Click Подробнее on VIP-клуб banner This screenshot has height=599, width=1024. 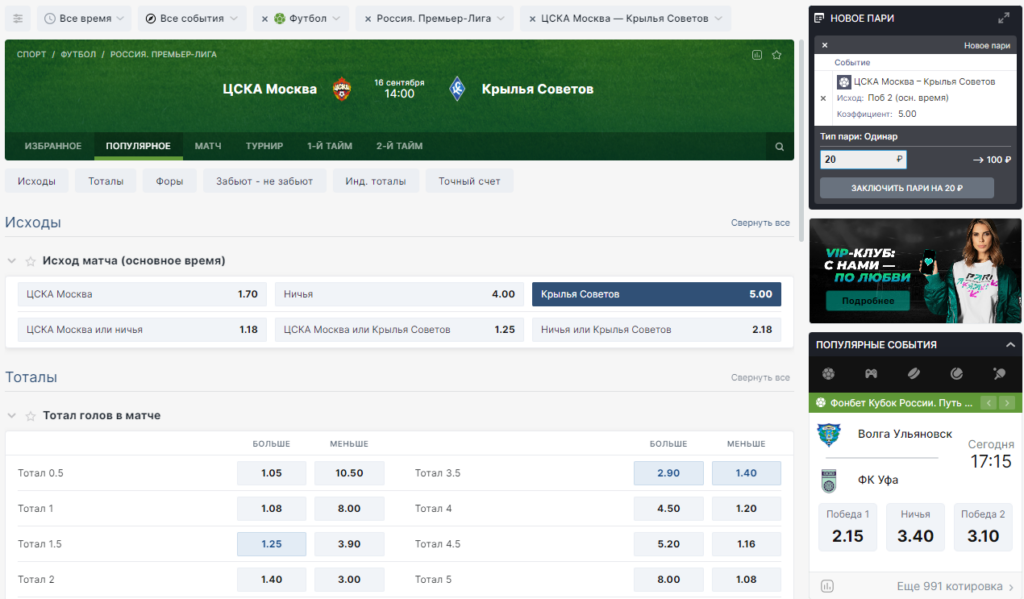[868, 301]
